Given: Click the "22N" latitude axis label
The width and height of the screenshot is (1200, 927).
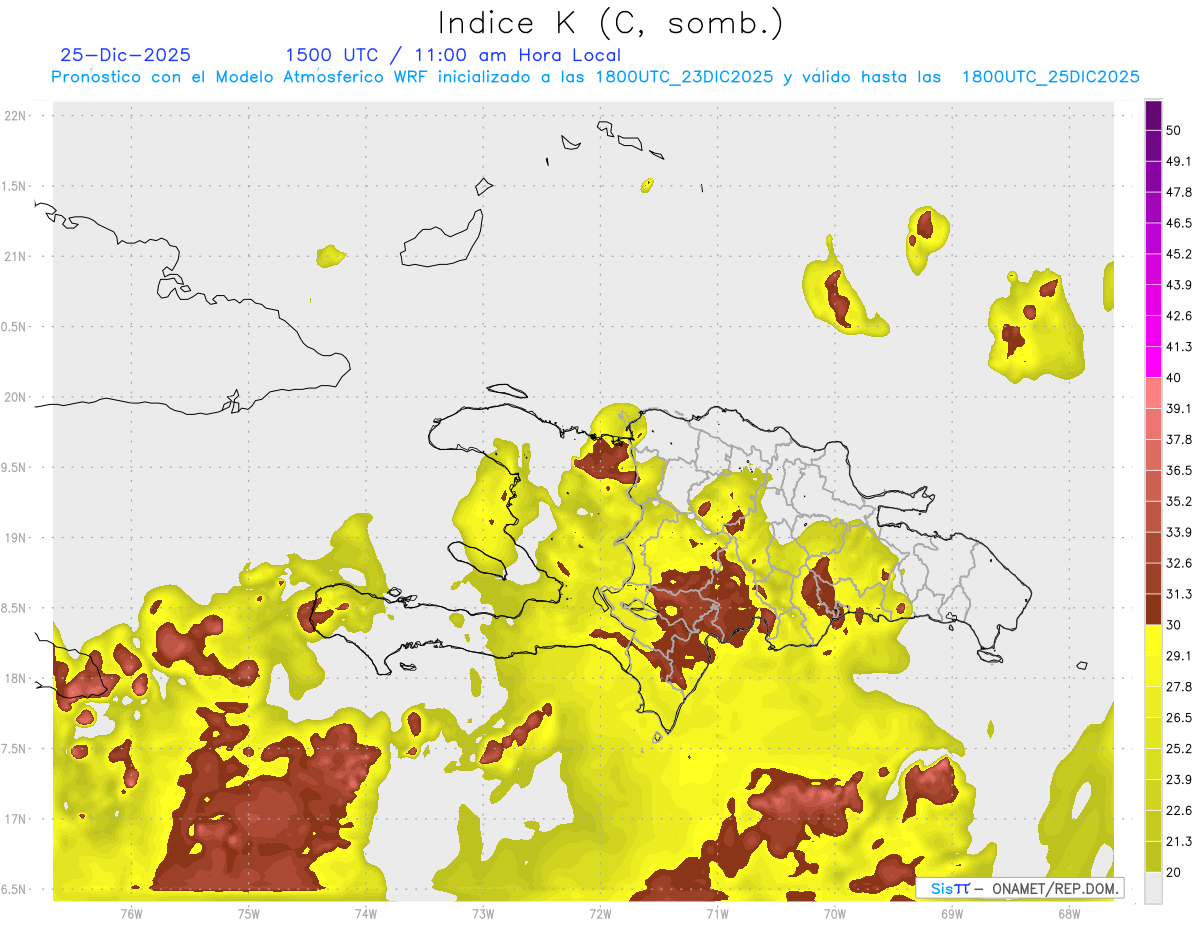Looking at the screenshot, I should 17,115.
